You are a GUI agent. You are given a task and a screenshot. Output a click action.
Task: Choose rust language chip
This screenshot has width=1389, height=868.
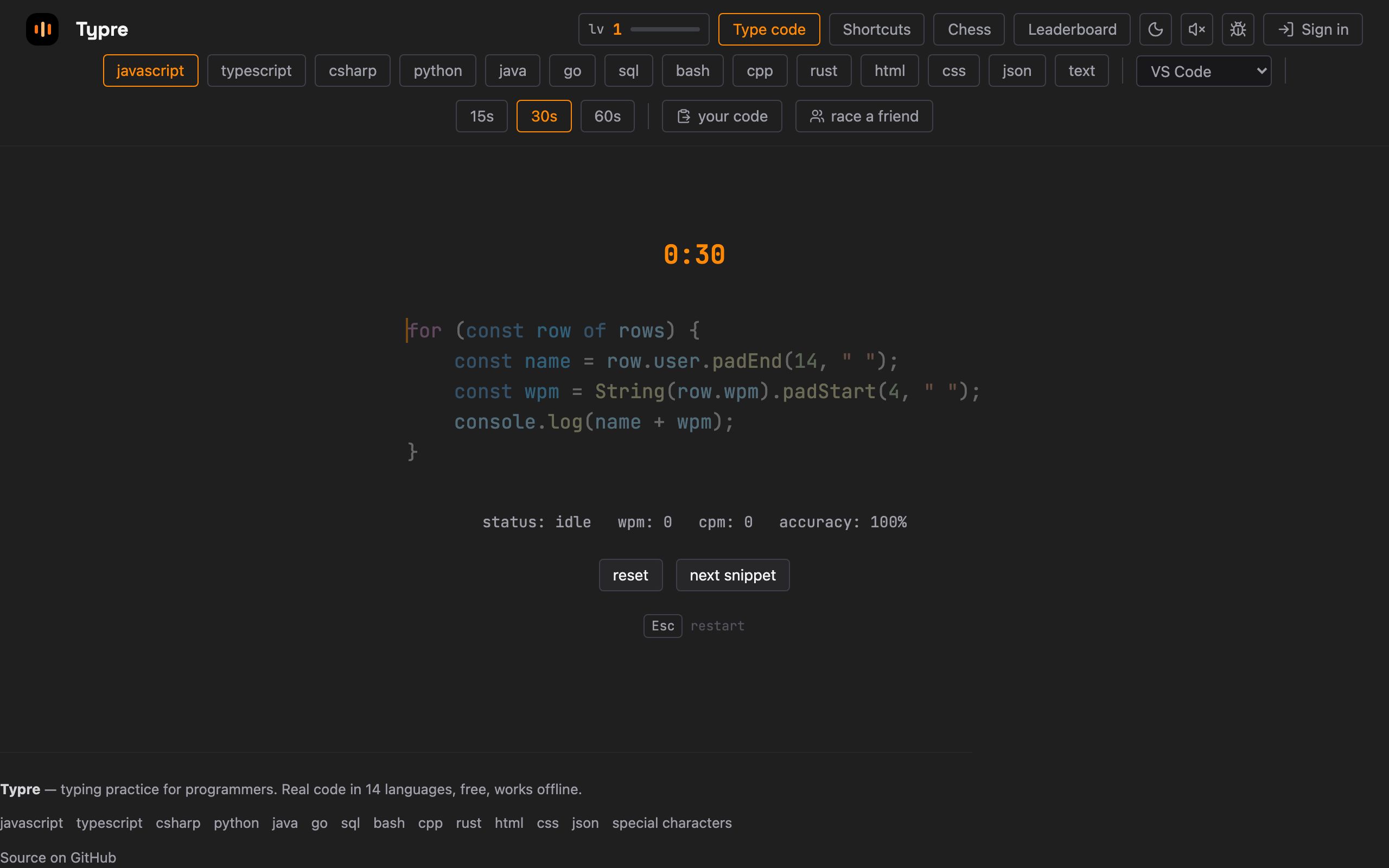click(824, 71)
